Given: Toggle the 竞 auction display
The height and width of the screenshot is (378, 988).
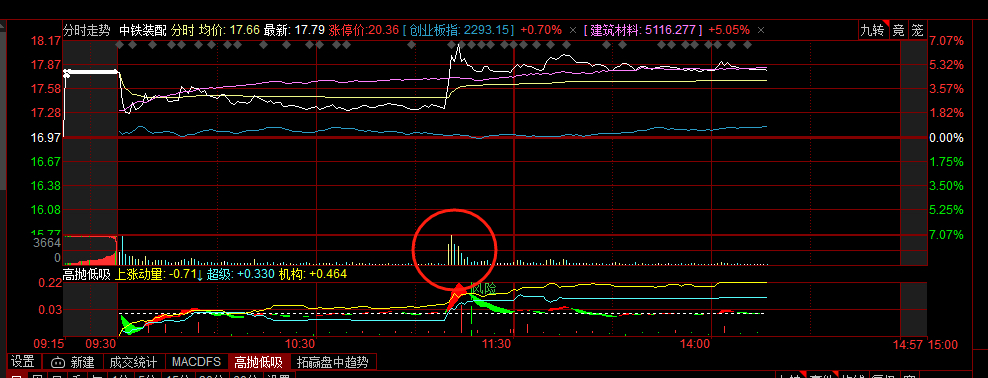Looking at the screenshot, I should [898, 30].
